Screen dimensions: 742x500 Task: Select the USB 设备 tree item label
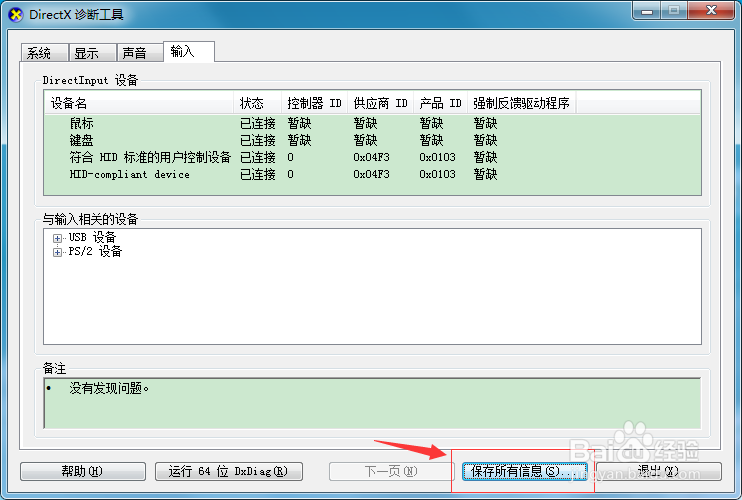pyautogui.click(x=92, y=237)
